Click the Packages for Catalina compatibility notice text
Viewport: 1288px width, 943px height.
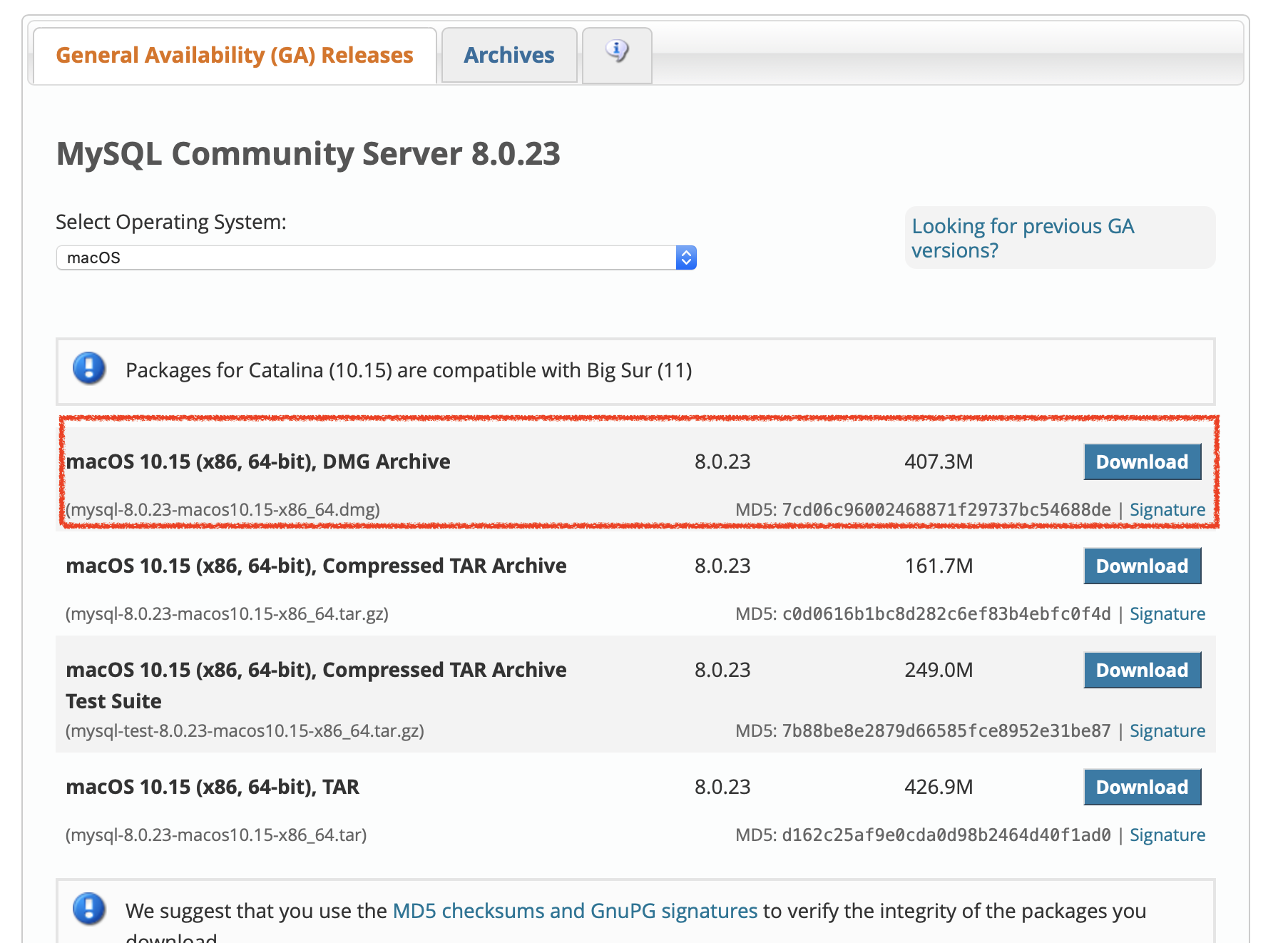(409, 371)
